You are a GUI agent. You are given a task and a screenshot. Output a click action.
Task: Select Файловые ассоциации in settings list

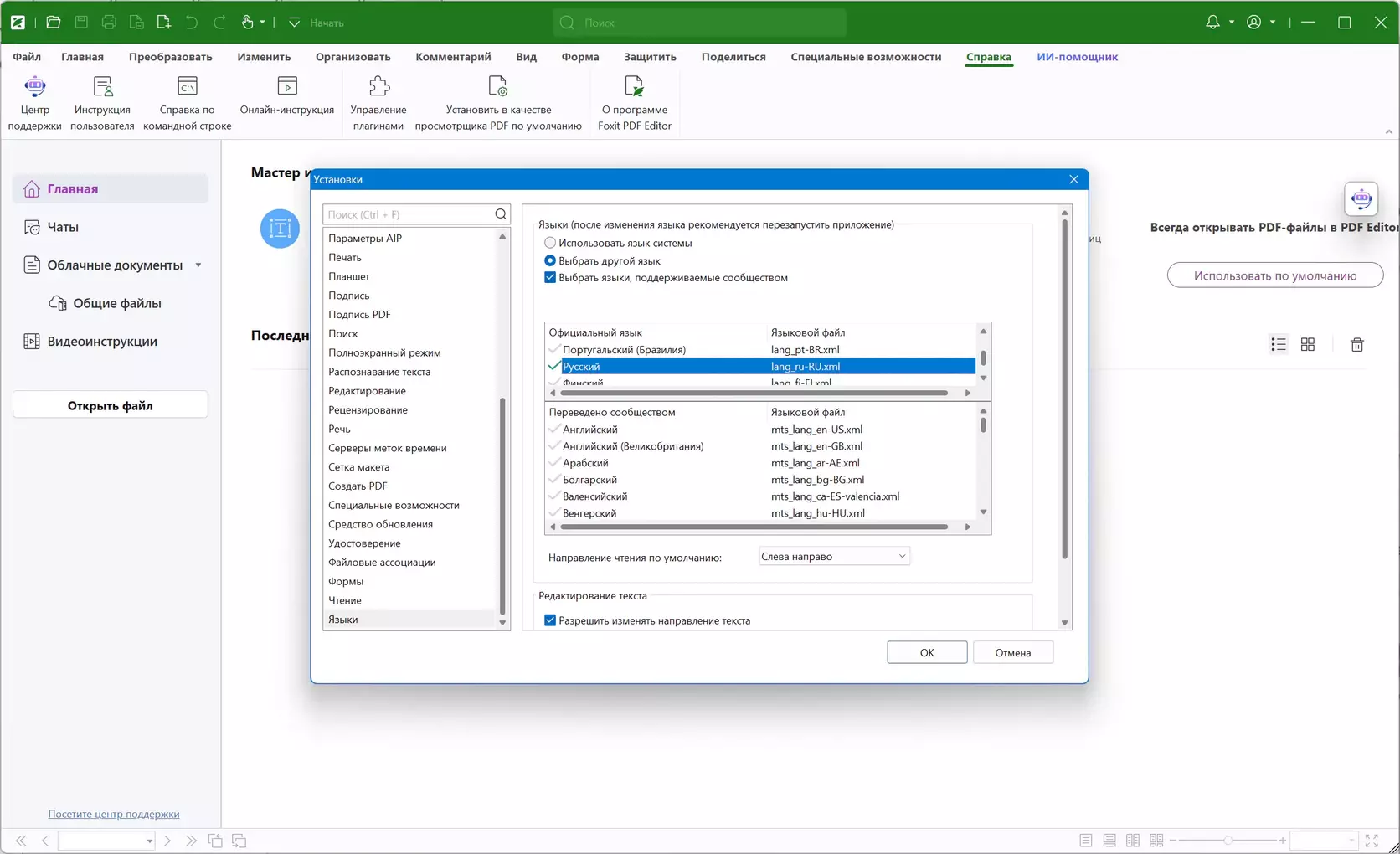tap(382, 563)
